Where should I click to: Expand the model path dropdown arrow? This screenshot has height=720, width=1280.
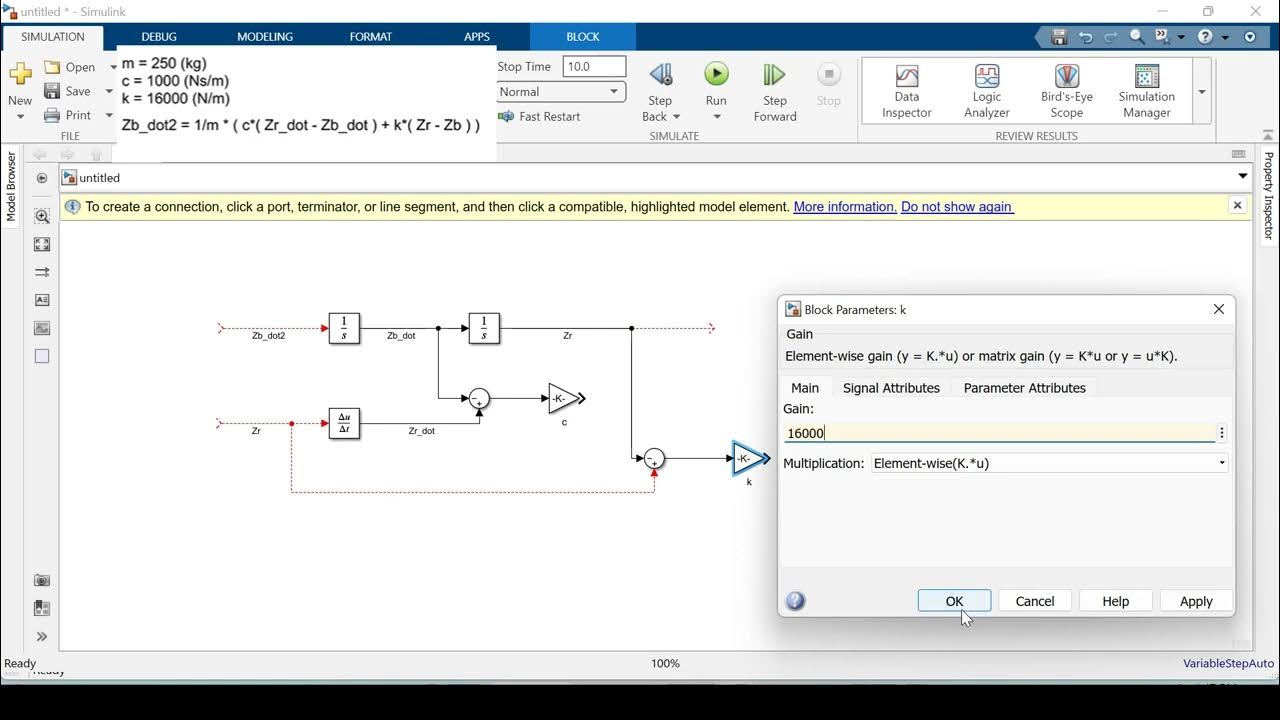1243,177
